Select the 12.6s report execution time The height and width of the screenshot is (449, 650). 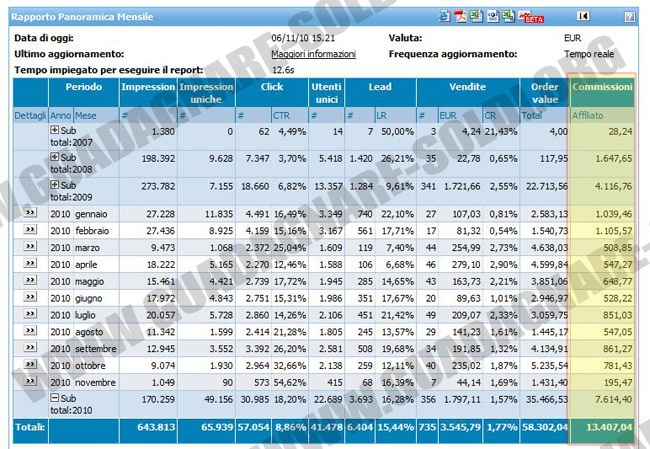click(283, 70)
